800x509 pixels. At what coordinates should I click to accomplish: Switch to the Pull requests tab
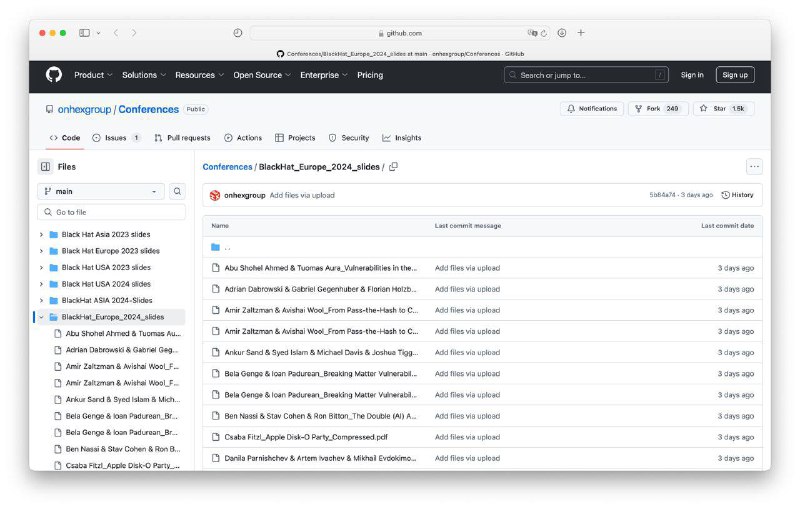(182, 138)
